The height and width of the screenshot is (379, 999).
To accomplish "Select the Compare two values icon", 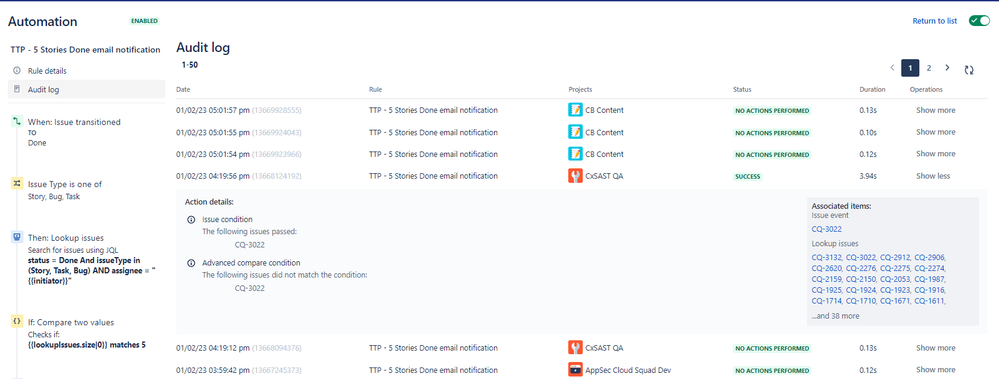I will click(x=17, y=322).
